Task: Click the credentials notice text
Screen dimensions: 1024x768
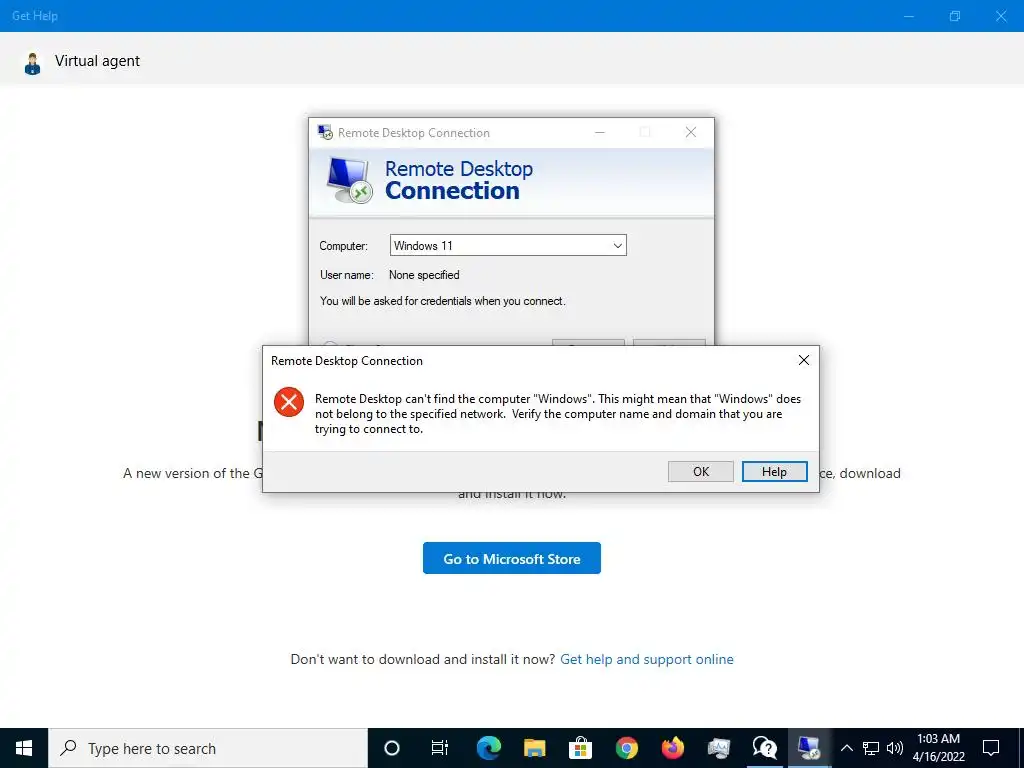Action: point(443,301)
